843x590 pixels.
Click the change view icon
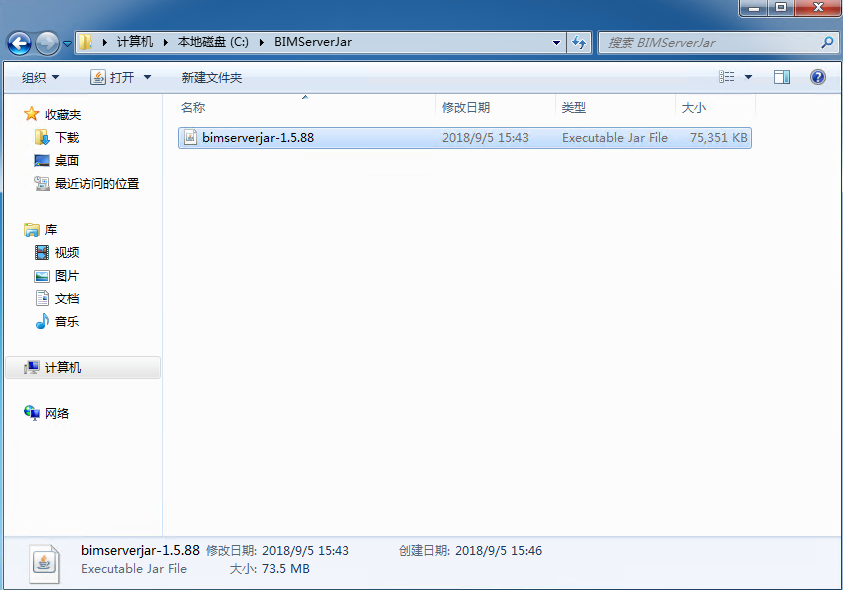pos(727,77)
